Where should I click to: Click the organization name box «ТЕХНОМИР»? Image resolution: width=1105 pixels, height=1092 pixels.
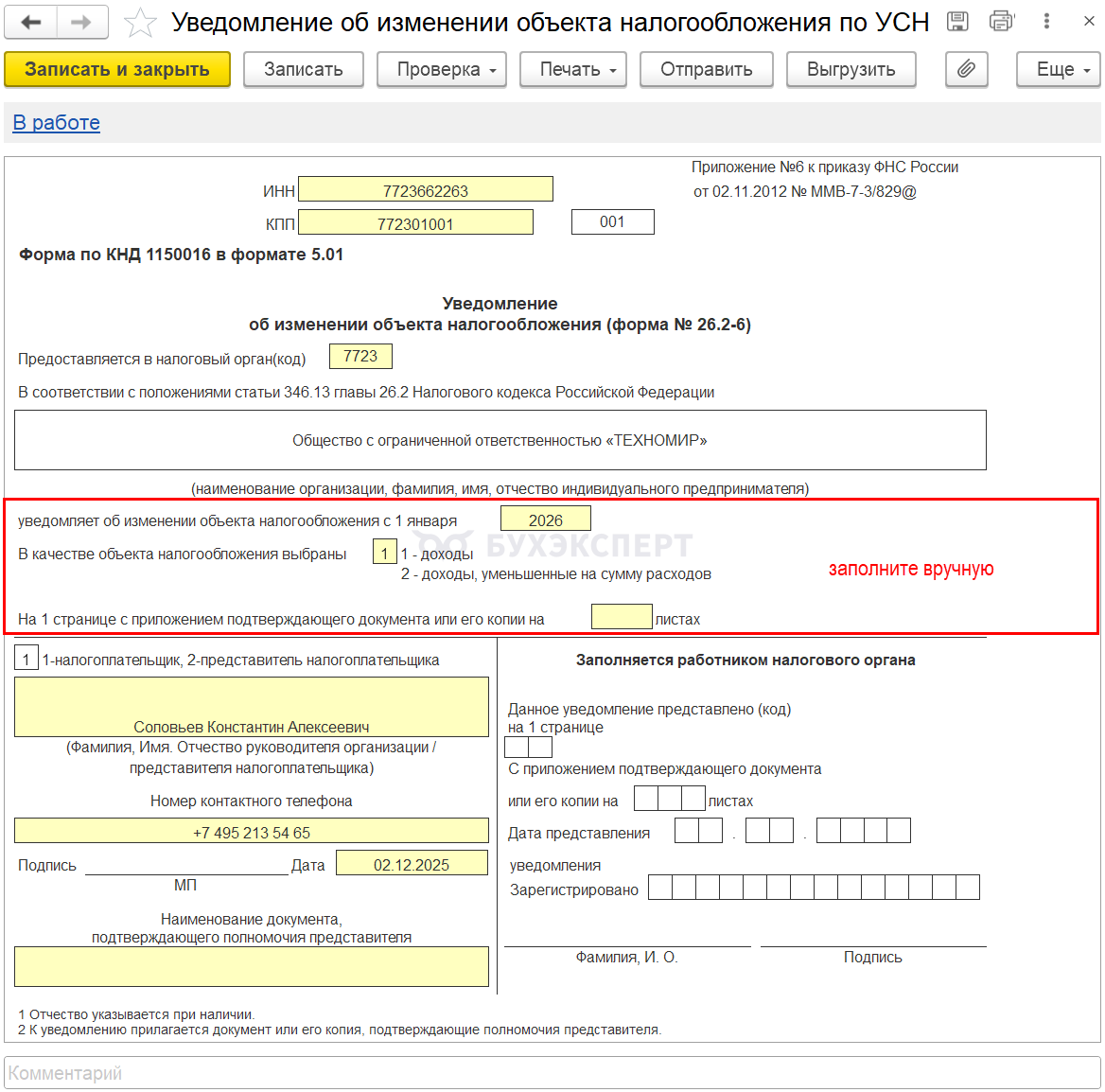(x=500, y=440)
